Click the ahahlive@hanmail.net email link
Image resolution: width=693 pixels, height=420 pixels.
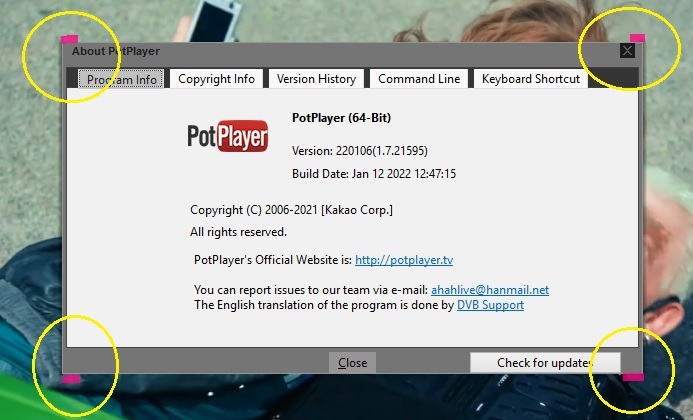click(490, 290)
